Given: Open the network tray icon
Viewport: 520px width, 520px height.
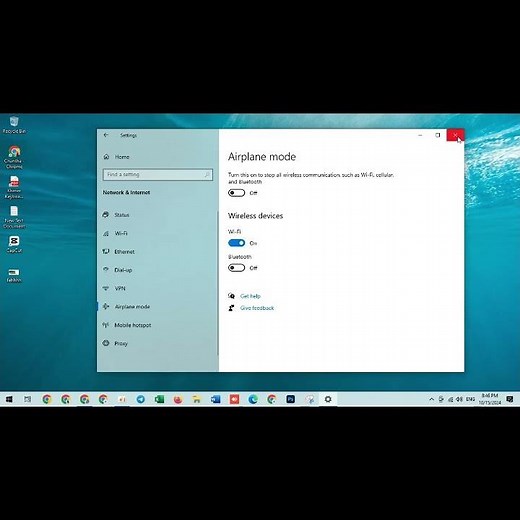Looking at the screenshot, I should [x=451, y=399].
